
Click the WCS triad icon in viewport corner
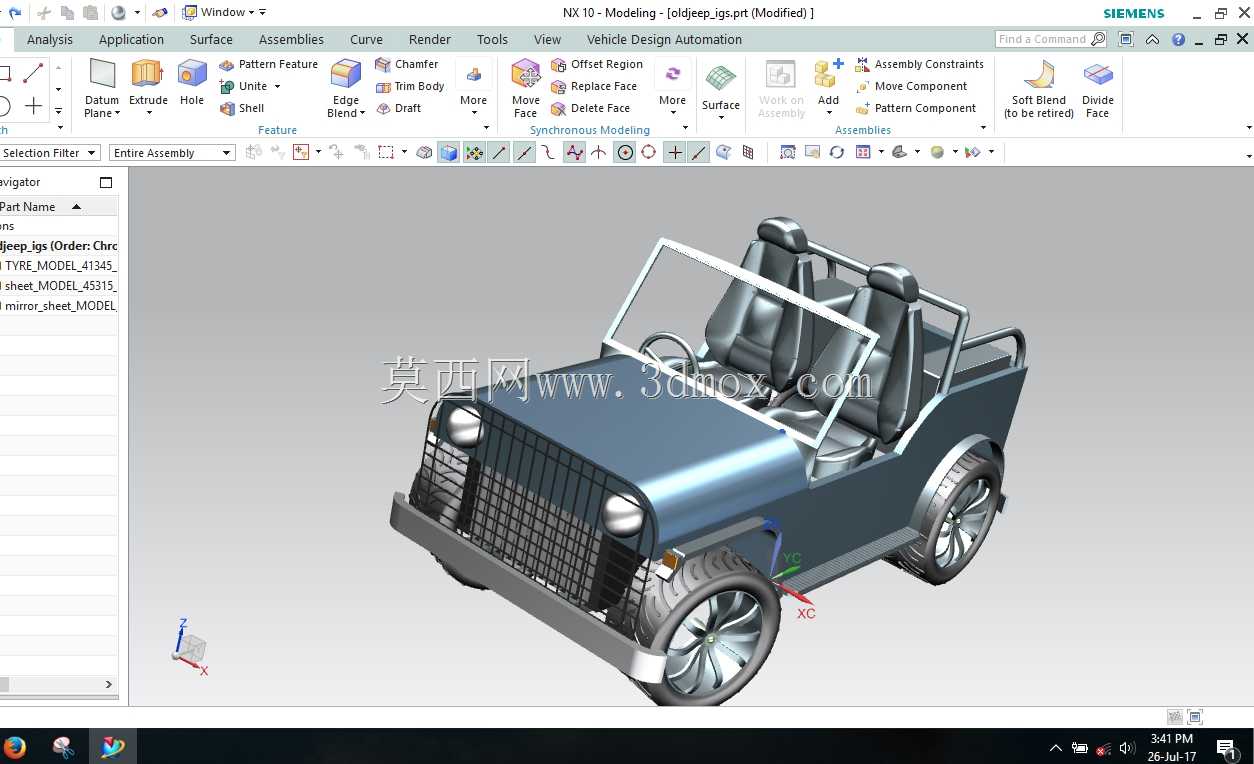189,646
